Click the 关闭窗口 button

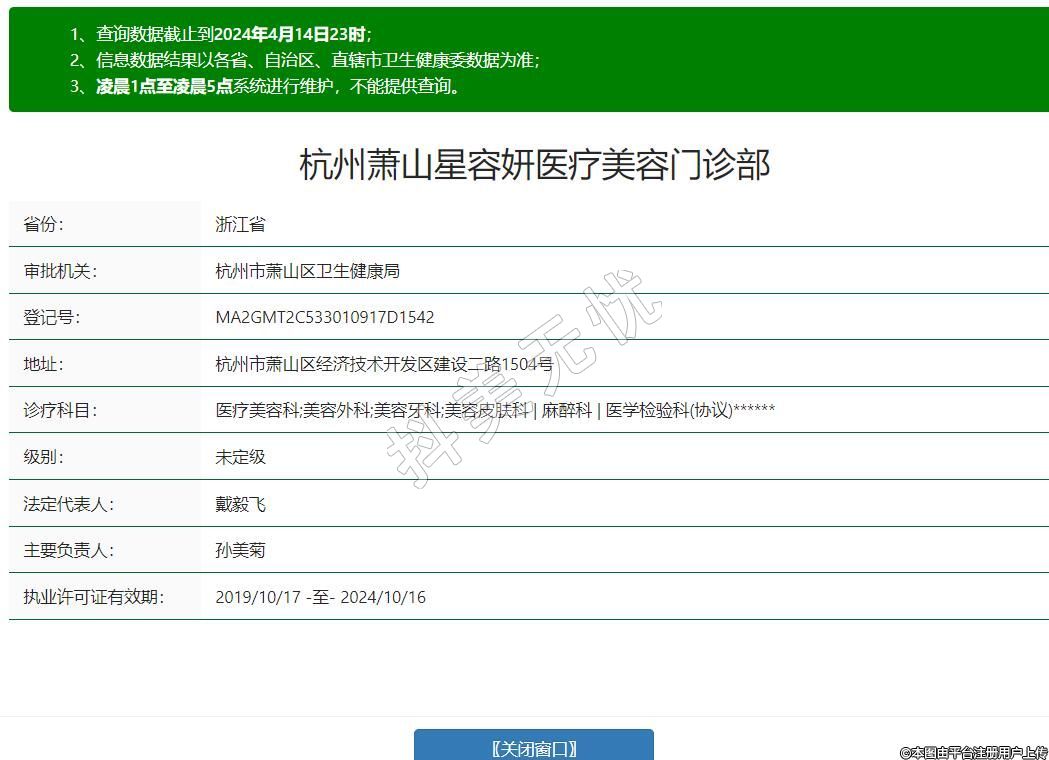click(x=534, y=747)
